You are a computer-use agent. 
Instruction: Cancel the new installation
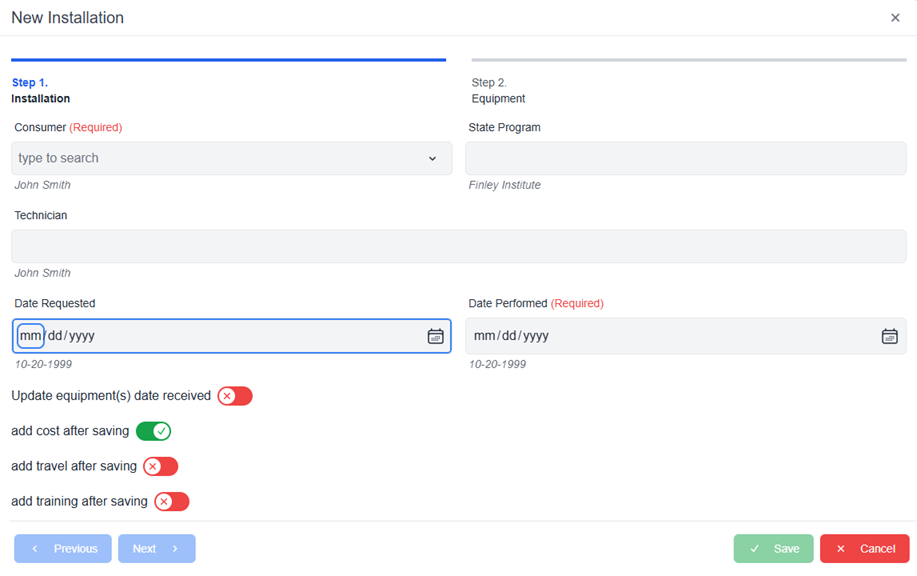tap(864, 549)
